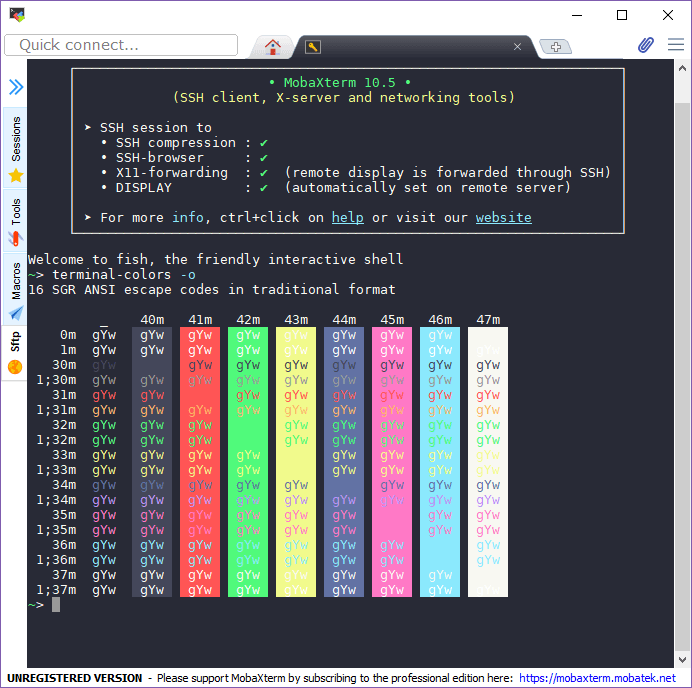
Task: Click the MobaXterm app icon in title bar
Action: (x=17, y=15)
